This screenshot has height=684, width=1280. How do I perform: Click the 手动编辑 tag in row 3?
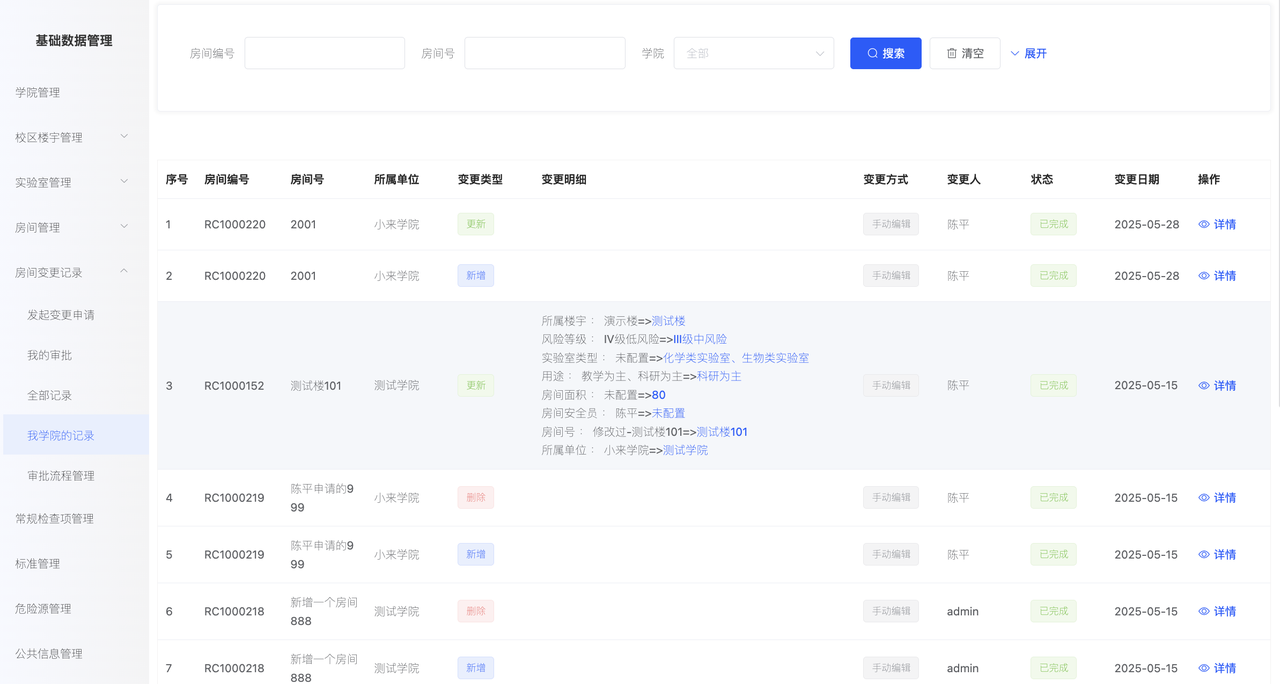[x=891, y=386]
